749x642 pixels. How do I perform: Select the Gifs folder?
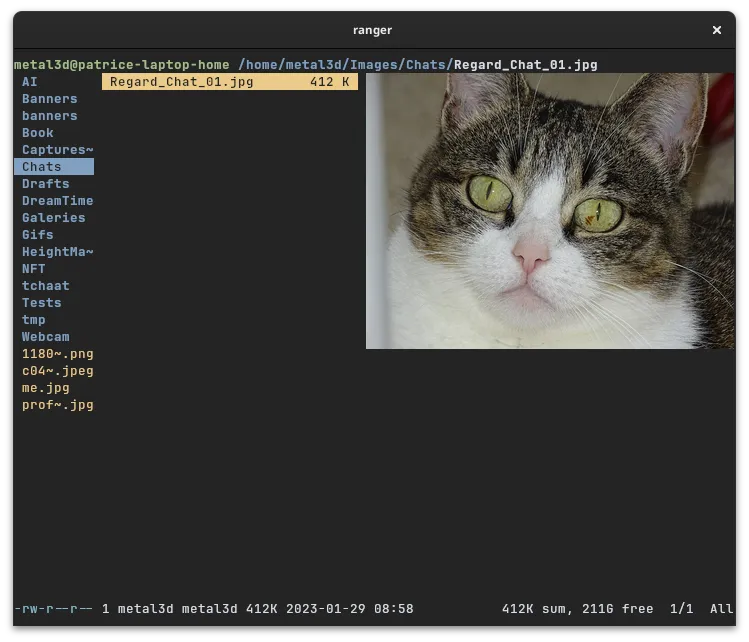pos(38,235)
